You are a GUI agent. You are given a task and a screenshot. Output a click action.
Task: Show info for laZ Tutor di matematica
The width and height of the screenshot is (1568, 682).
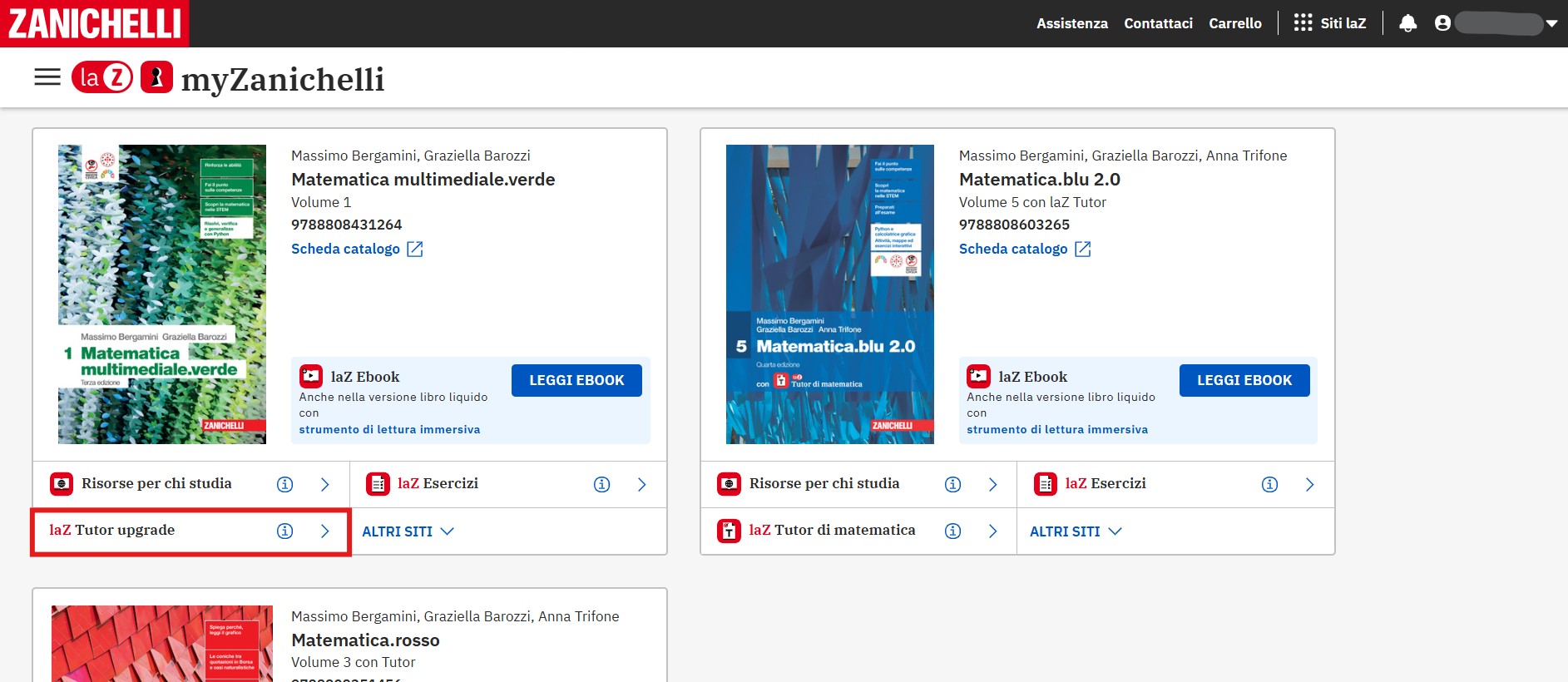[953, 531]
